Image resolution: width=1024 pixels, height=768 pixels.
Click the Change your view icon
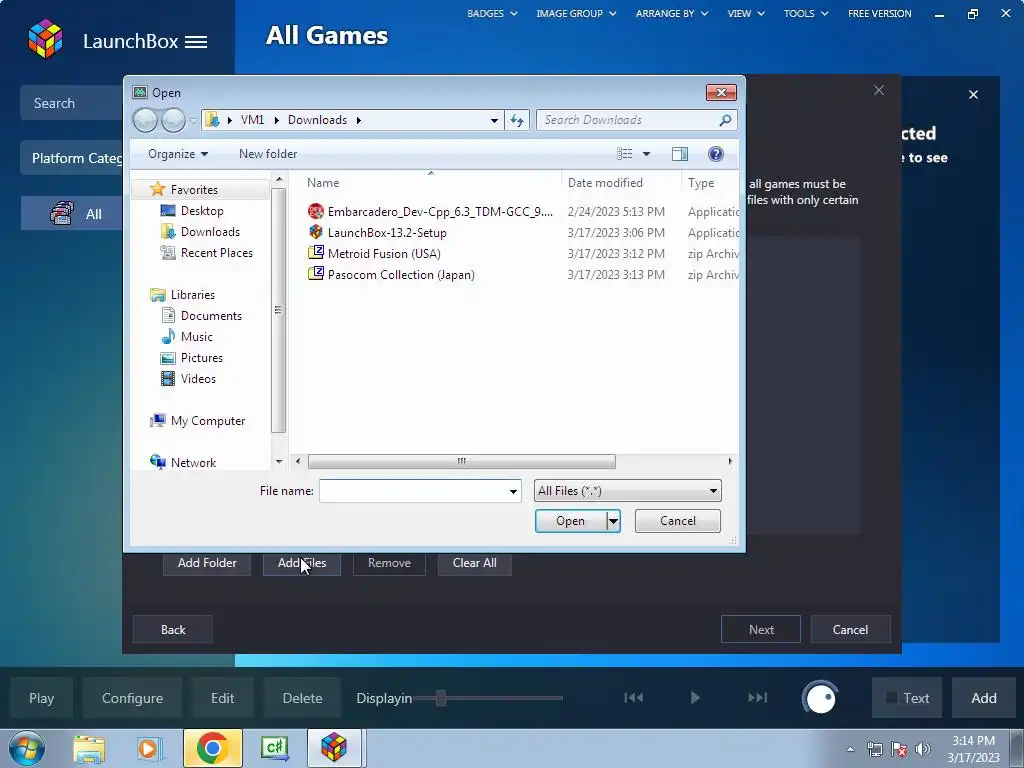click(625, 153)
